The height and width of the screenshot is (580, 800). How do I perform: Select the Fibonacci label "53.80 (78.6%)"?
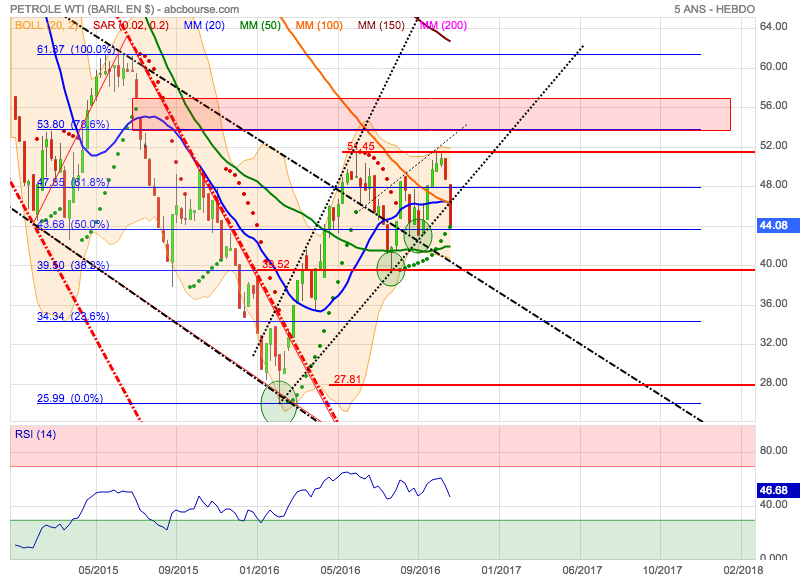(x=73, y=124)
